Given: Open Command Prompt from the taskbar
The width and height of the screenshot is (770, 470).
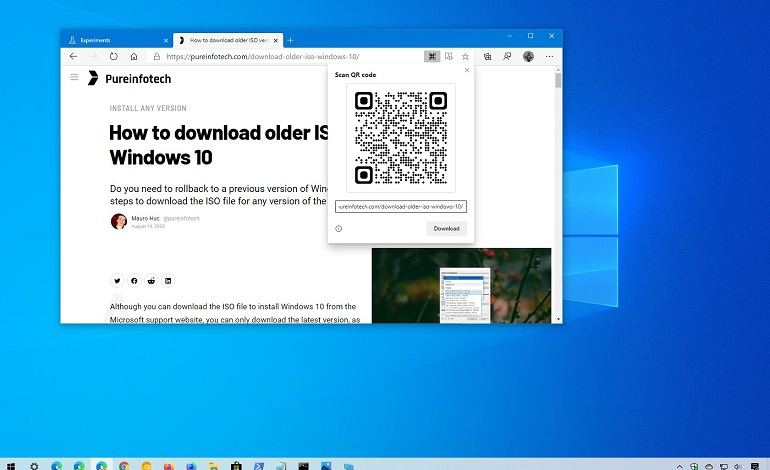Looking at the screenshot, I should (x=303, y=466).
